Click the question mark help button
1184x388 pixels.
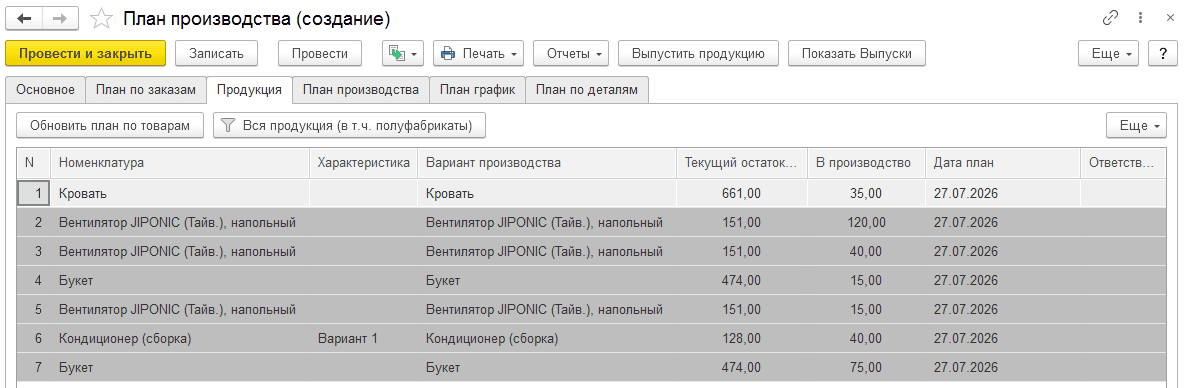point(1163,54)
